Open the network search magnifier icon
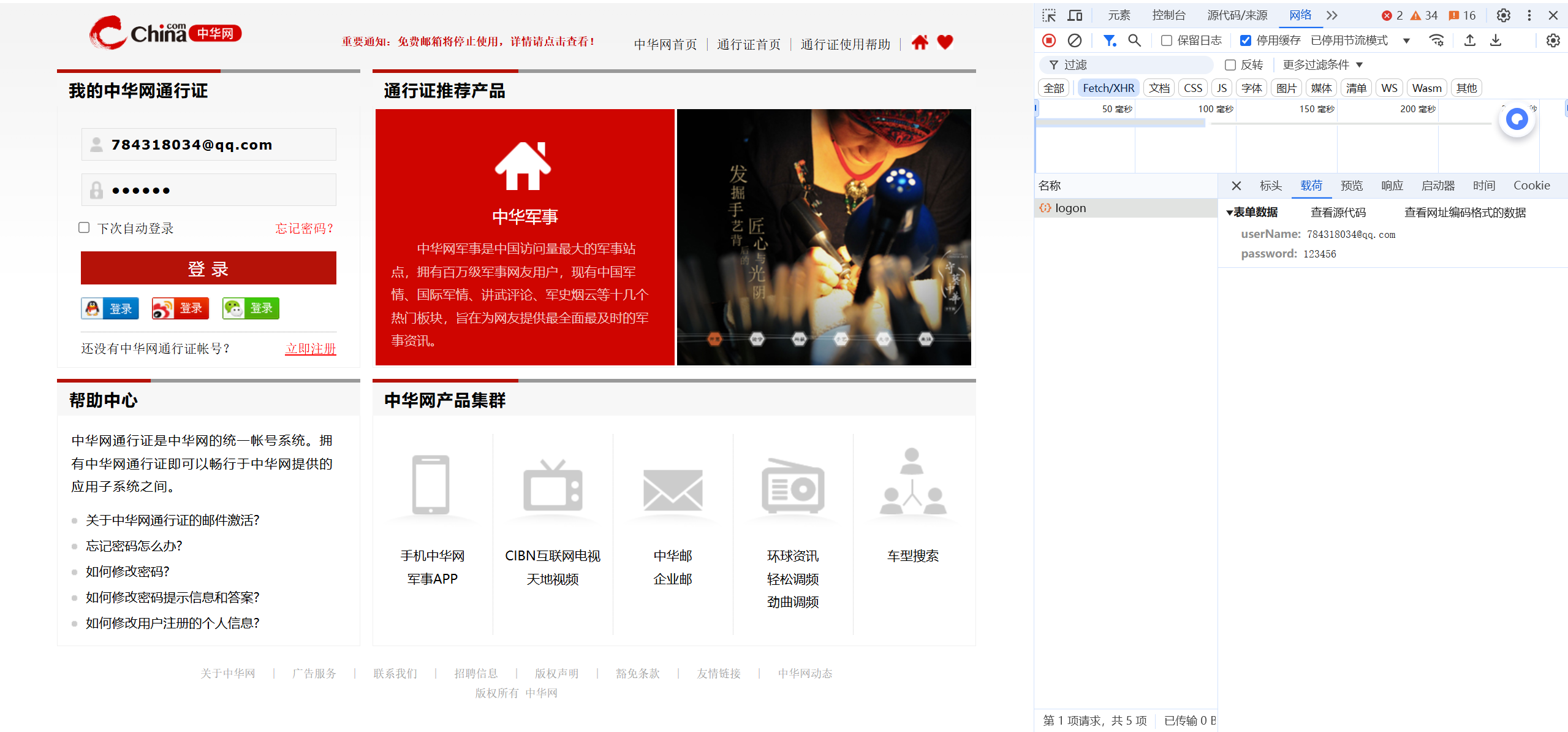The width and height of the screenshot is (1568, 732). coord(1134,40)
